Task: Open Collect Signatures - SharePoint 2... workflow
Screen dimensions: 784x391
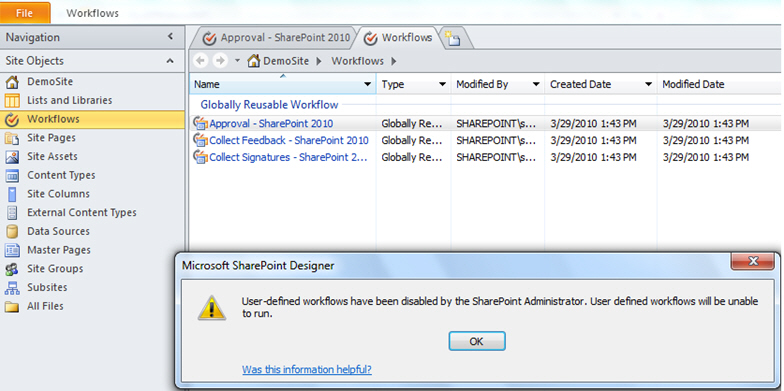Action: (288, 158)
